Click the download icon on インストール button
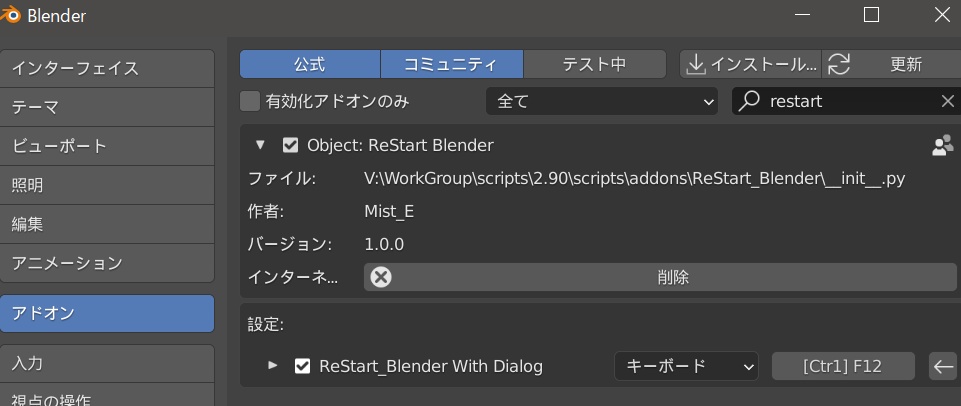This screenshot has height=406, width=961. click(695, 64)
